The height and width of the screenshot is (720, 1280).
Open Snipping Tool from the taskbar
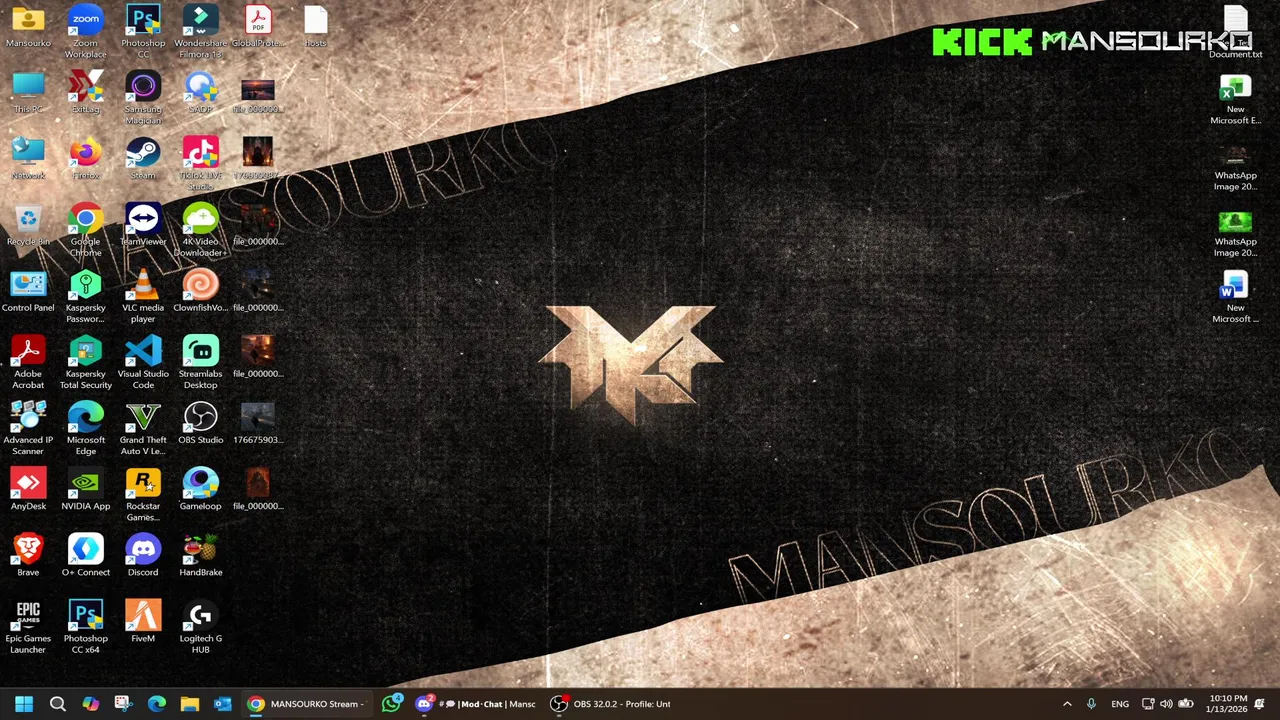tap(123, 704)
